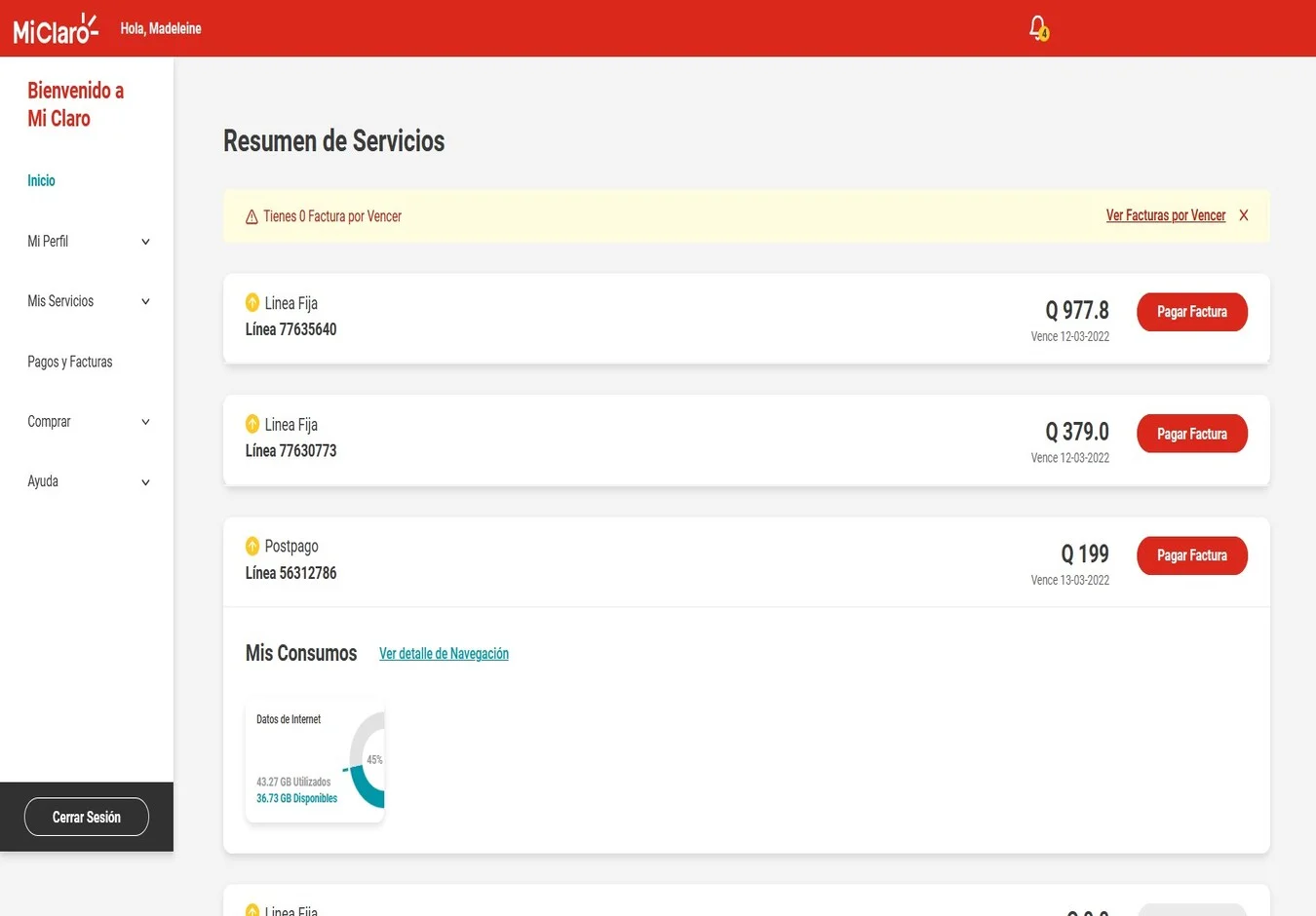Dismiss the facturas alert banner
The image size is (1316, 916).
pos(1243,215)
